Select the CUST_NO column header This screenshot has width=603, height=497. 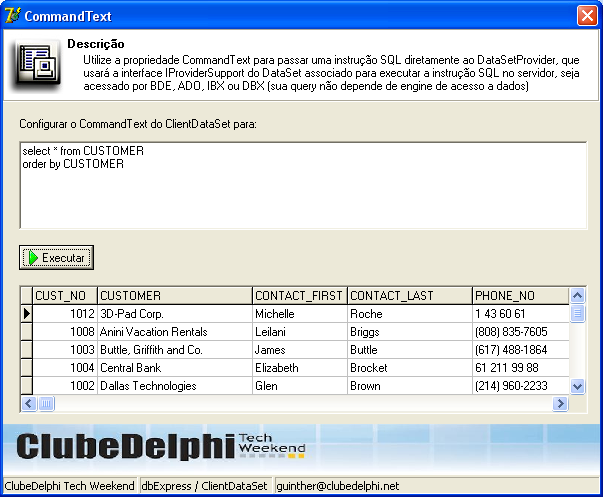coord(65,296)
